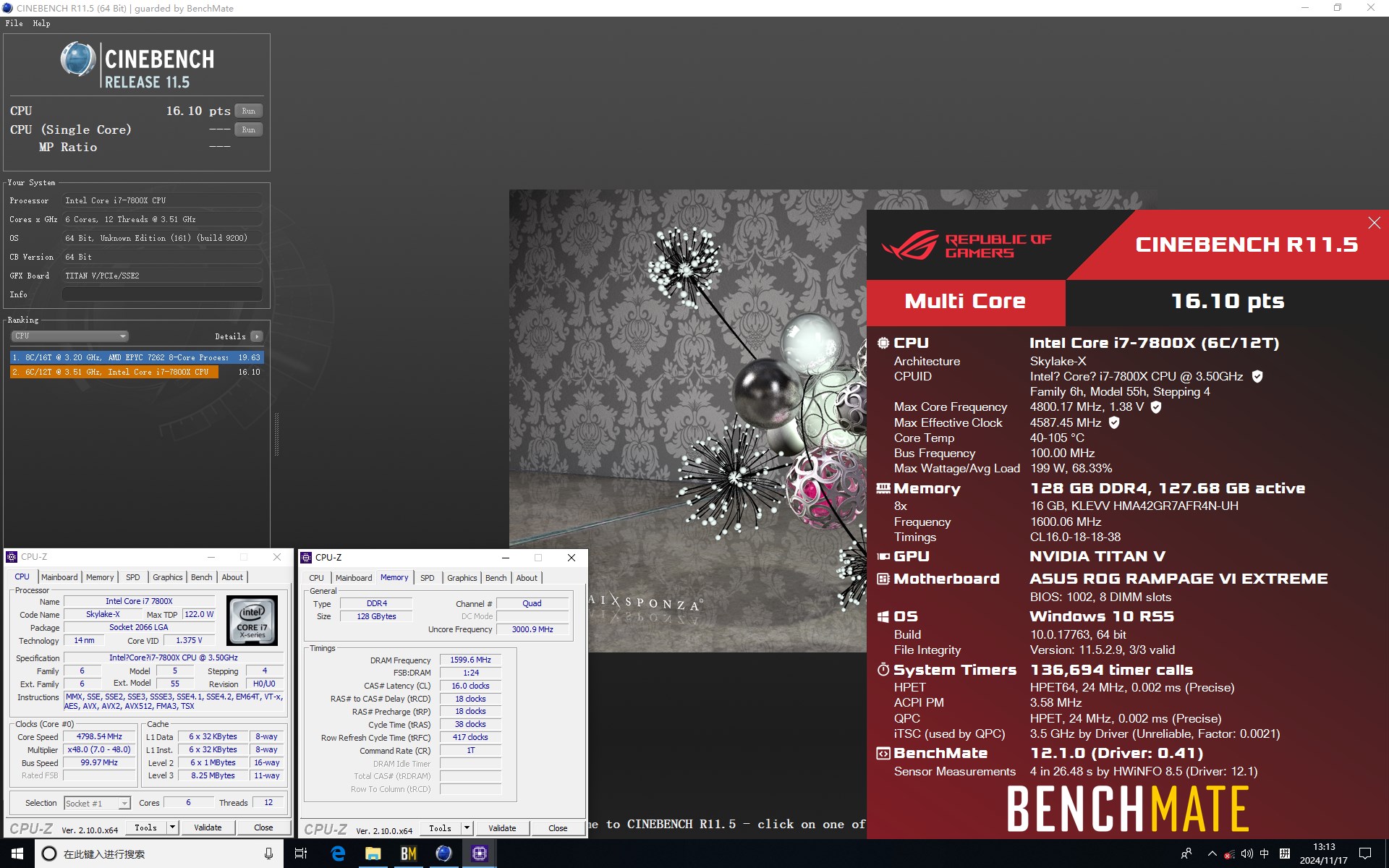The width and height of the screenshot is (1389, 868).
Task: Click Close button in left CPU-Z
Action: (x=263, y=827)
